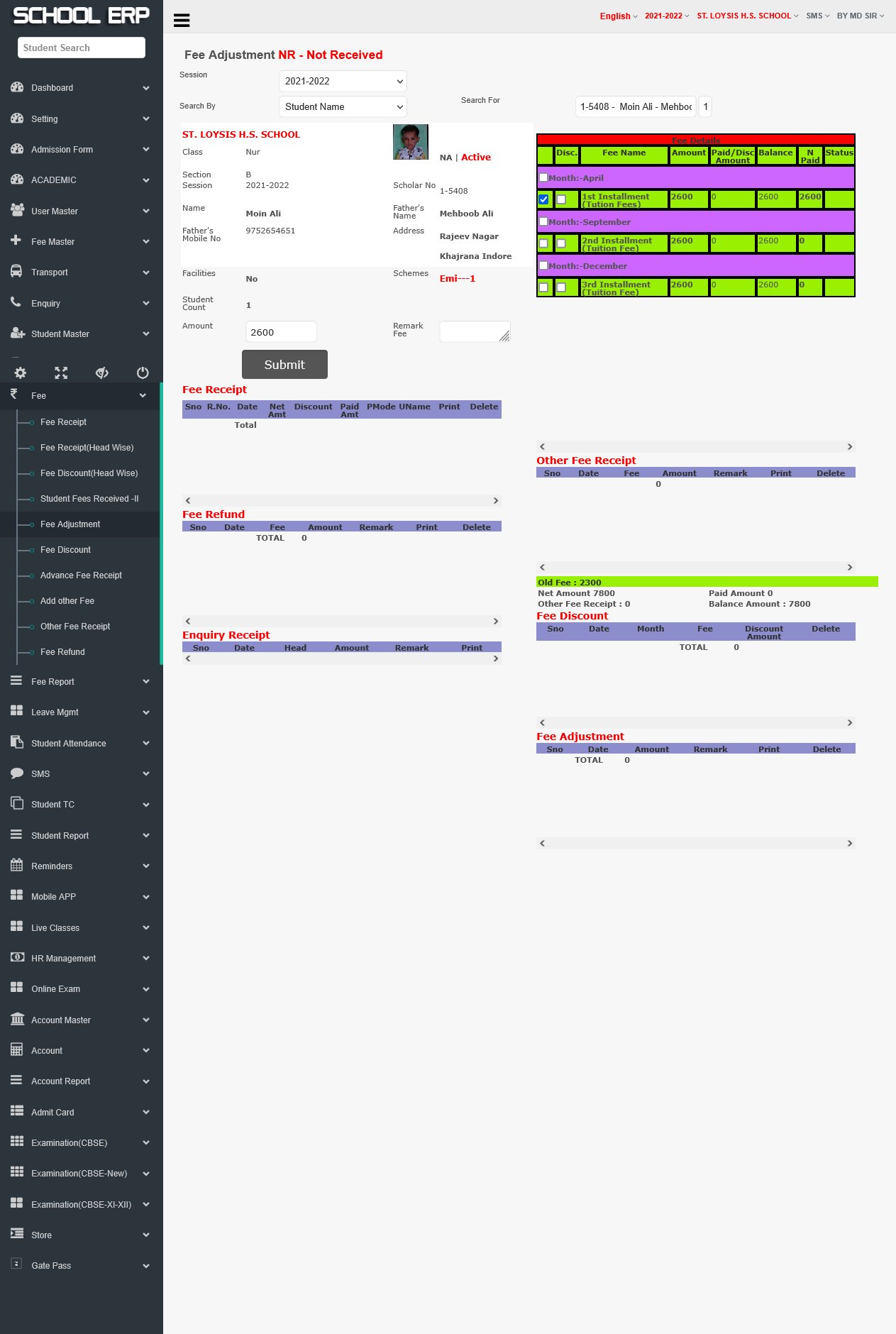Click the SMS chat bubble icon
The height and width of the screenshot is (1334, 896).
click(x=17, y=773)
